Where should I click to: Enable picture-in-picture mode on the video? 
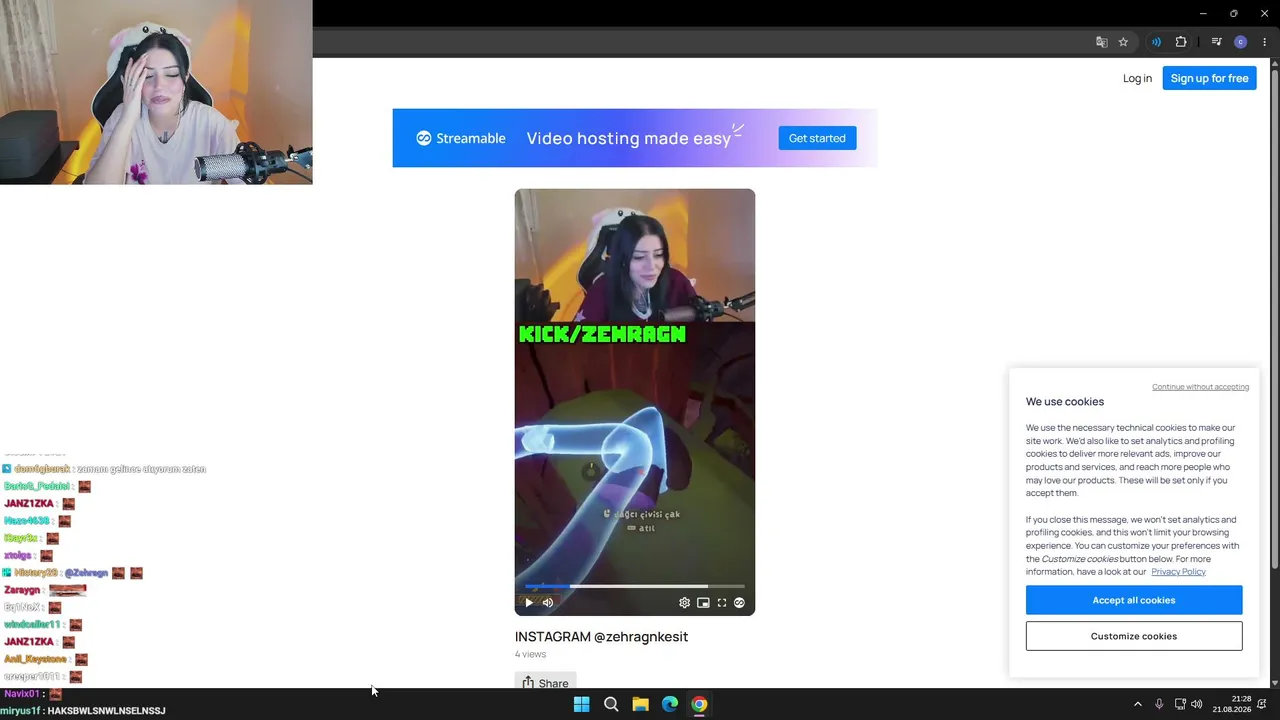(x=703, y=603)
